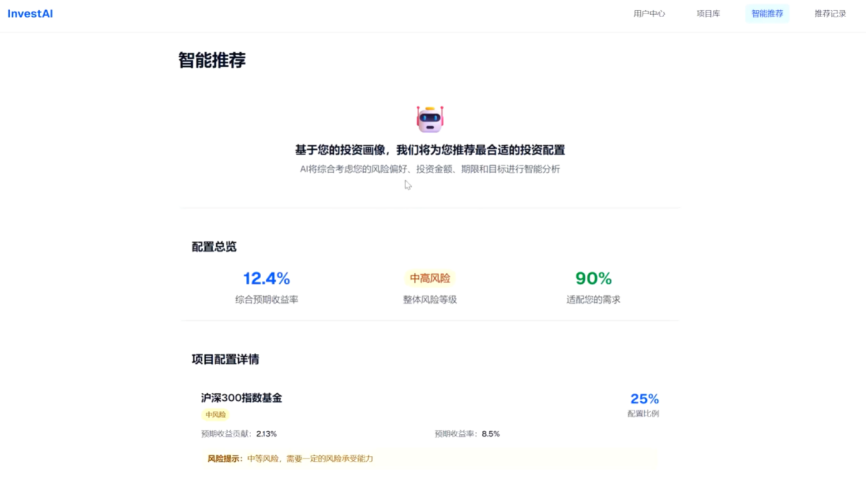Go to the 项目库 page
The width and height of the screenshot is (866, 486).
coord(708,14)
